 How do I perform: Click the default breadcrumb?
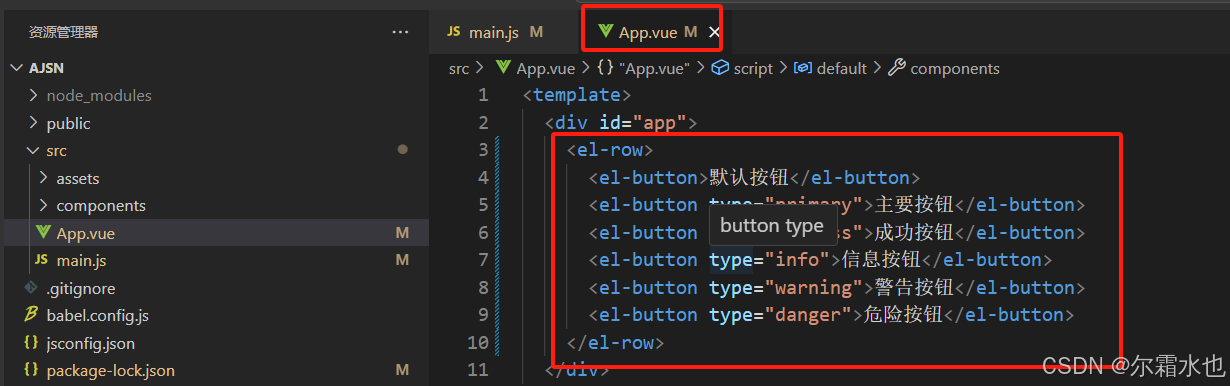841,69
